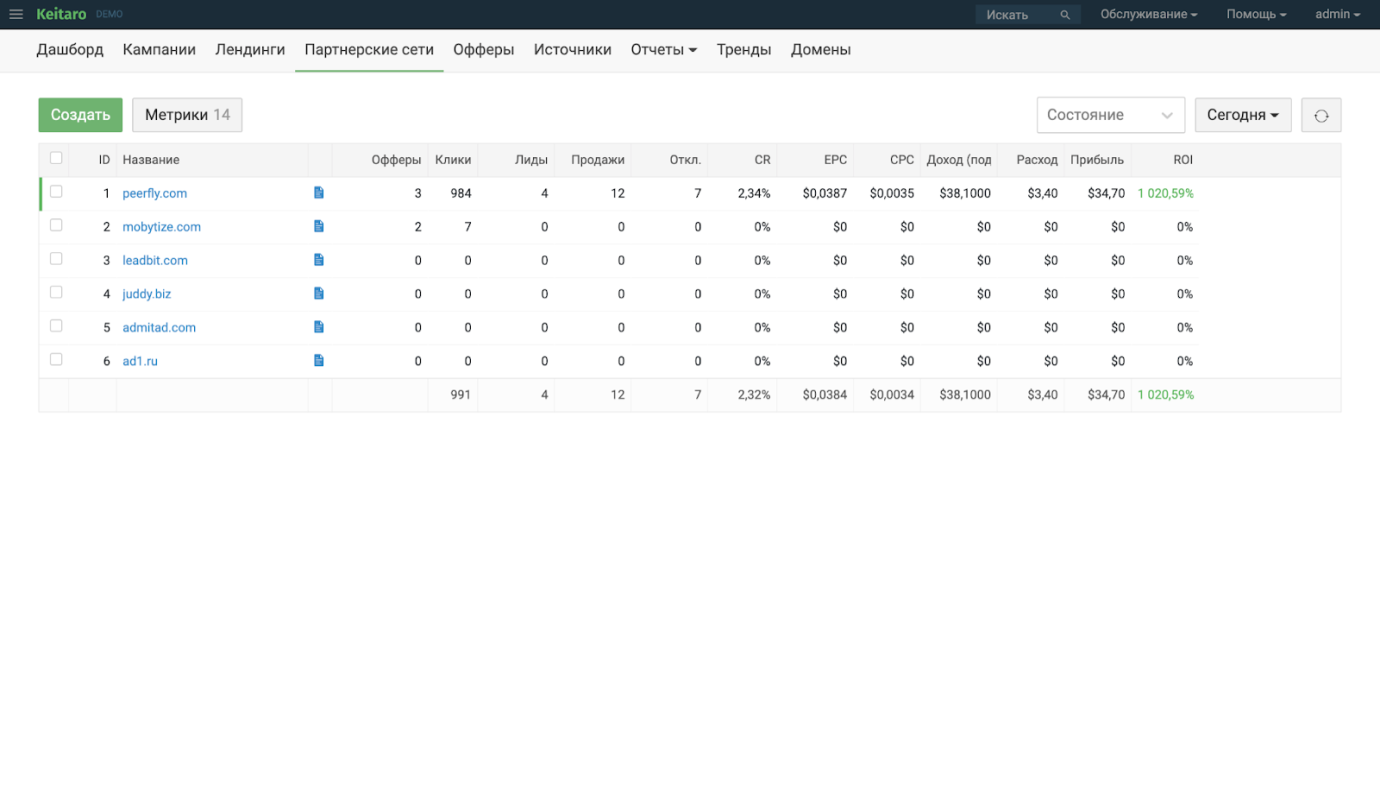Toggle the select-all checkbox in header
1380x789 pixels.
coord(56,158)
